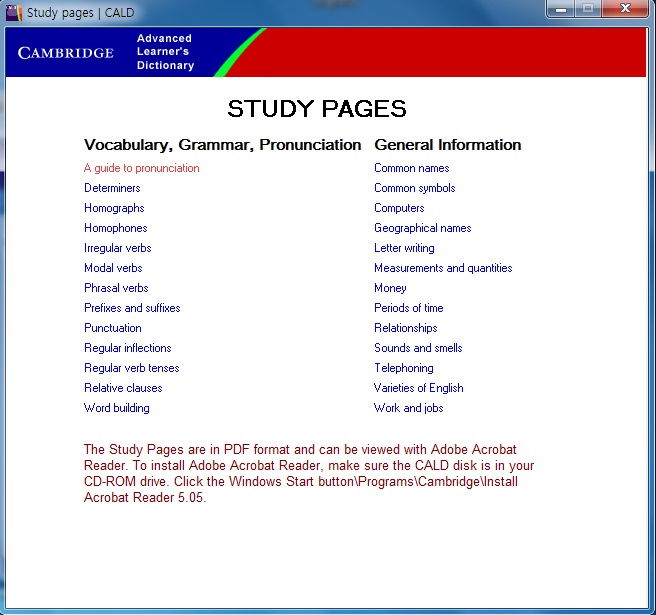Image resolution: width=656 pixels, height=615 pixels.
Task: Click the Cambridge logo in banner
Action: point(66,53)
